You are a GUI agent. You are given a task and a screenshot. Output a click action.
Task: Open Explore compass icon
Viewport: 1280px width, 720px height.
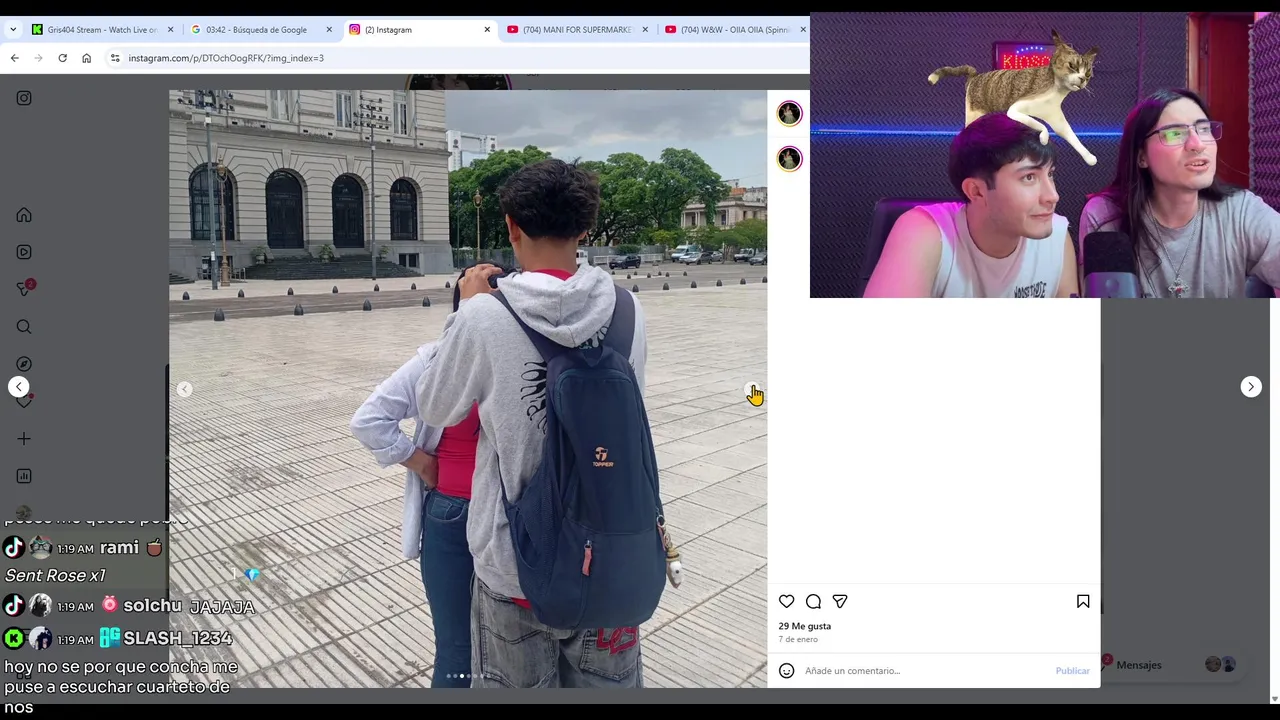[24, 364]
